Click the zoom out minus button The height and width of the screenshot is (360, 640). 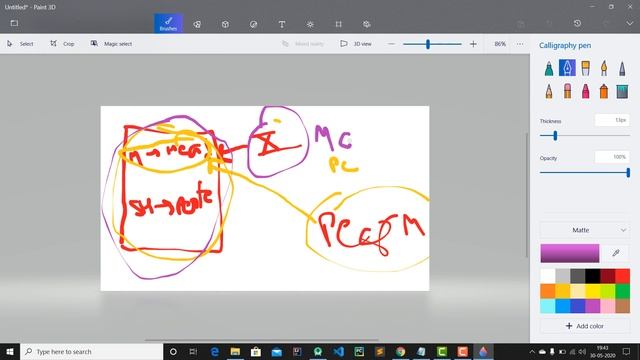391,44
